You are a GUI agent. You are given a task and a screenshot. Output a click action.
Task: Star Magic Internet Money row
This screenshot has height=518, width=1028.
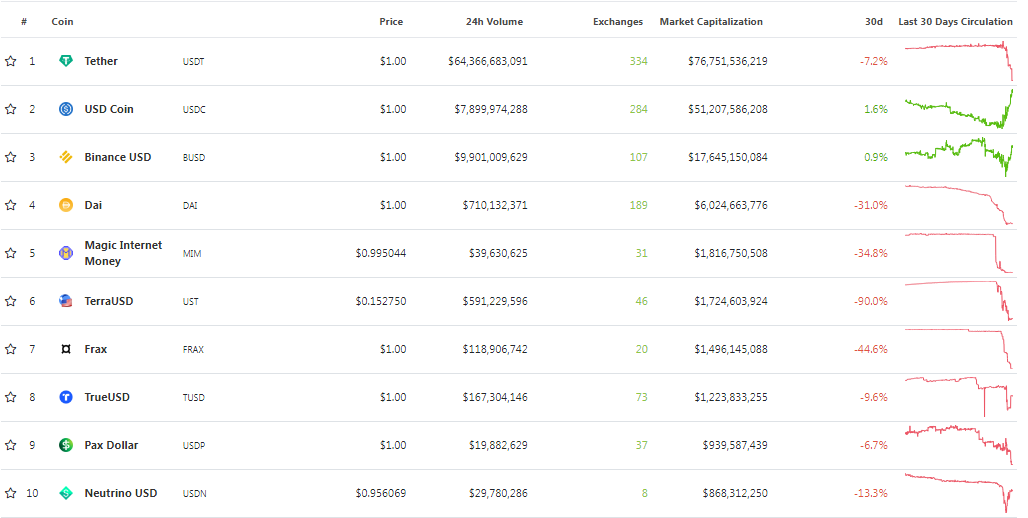pyautogui.click(x=10, y=253)
